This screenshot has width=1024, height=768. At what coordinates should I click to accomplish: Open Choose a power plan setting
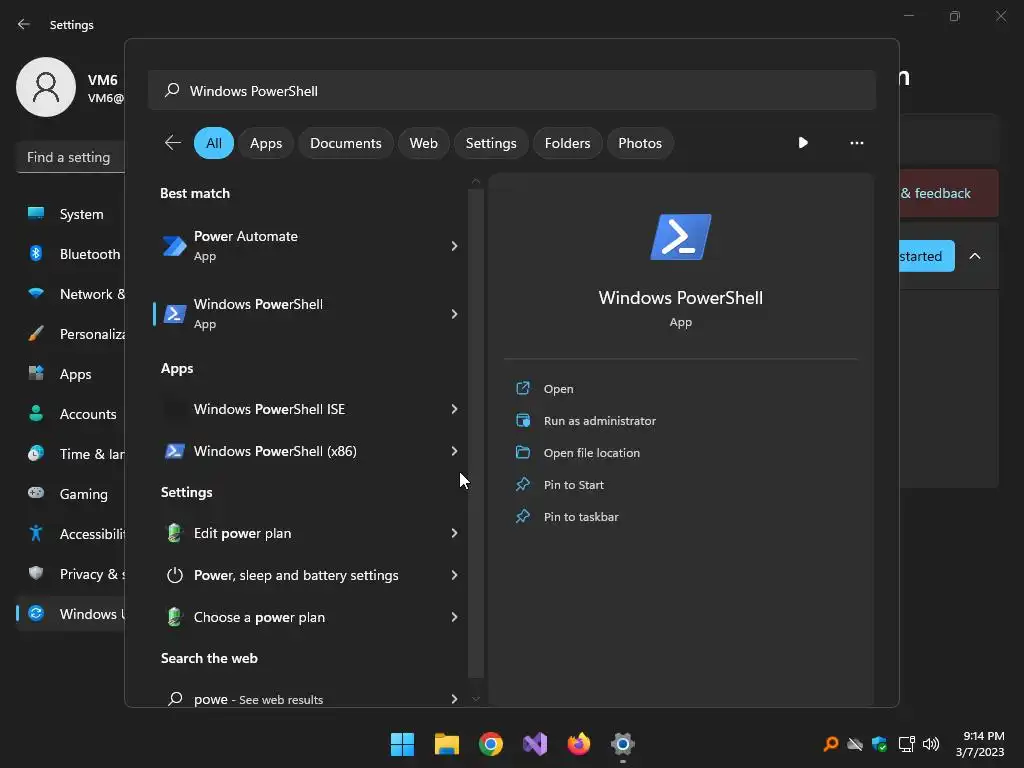pos(310,617)
